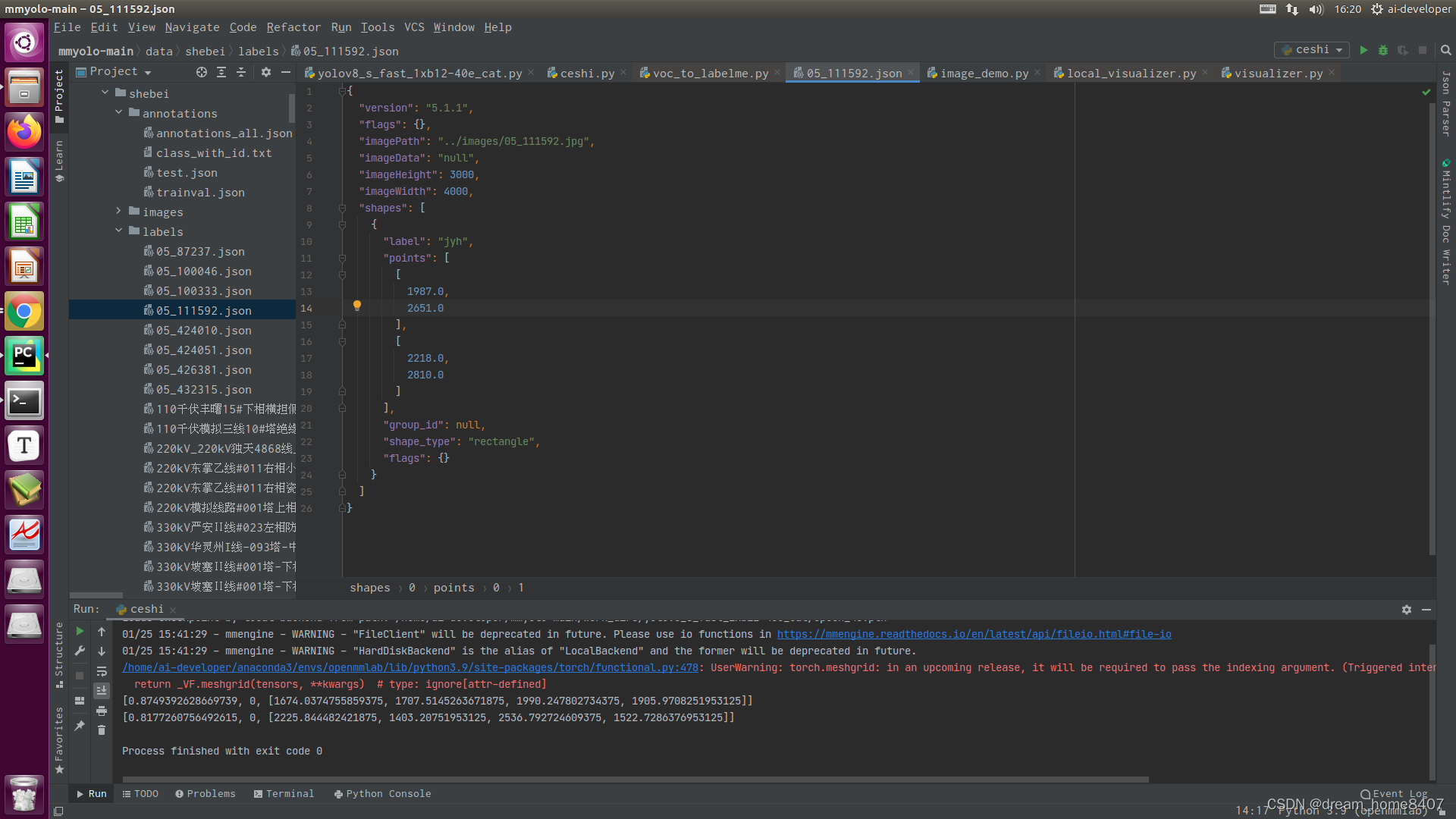Toggle the Structure tool window sidebar tab
Image resolution: width=1456 pixels, height=819 pixels.
pos(60,654)
